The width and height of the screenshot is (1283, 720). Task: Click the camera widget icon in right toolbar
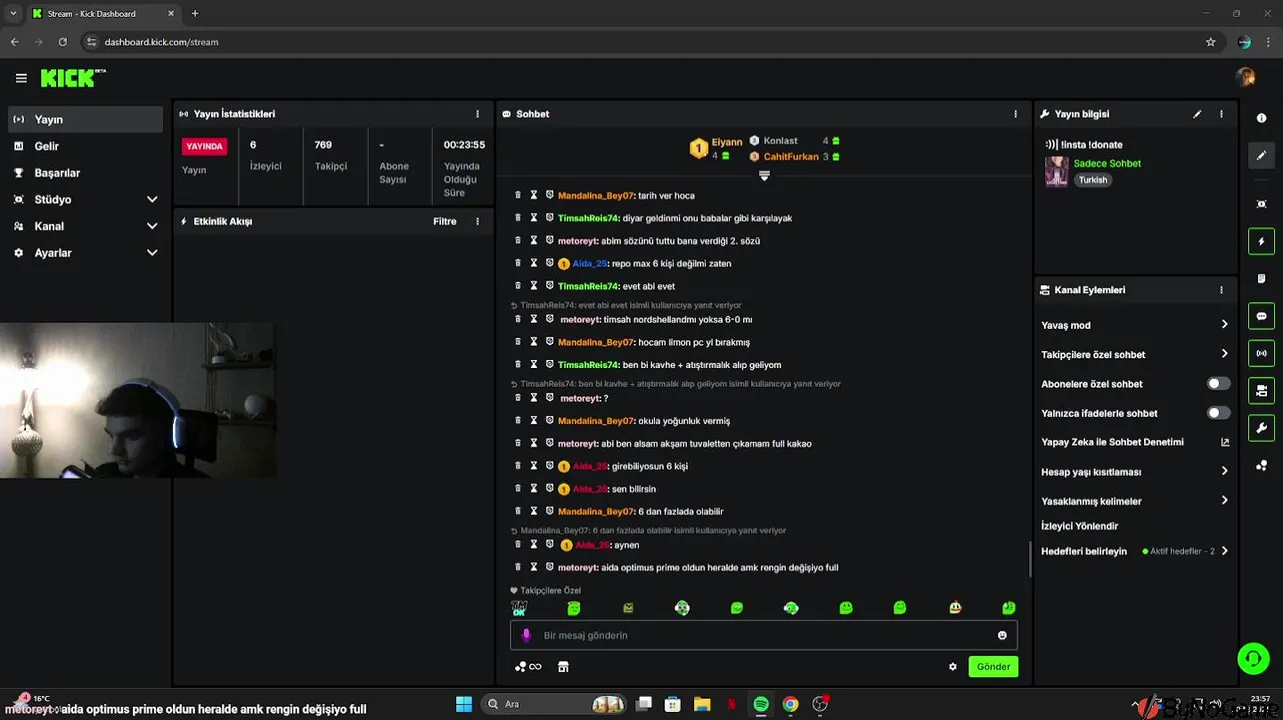pyautogui.click(x=1261, y=390)
